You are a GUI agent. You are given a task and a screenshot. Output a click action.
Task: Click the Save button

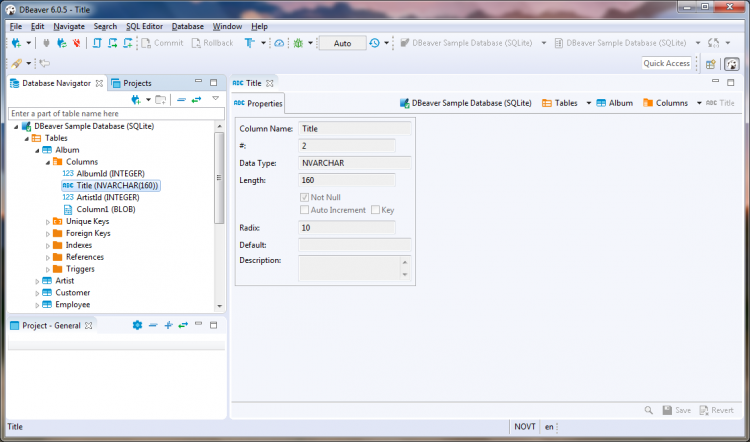pos(677,410)
